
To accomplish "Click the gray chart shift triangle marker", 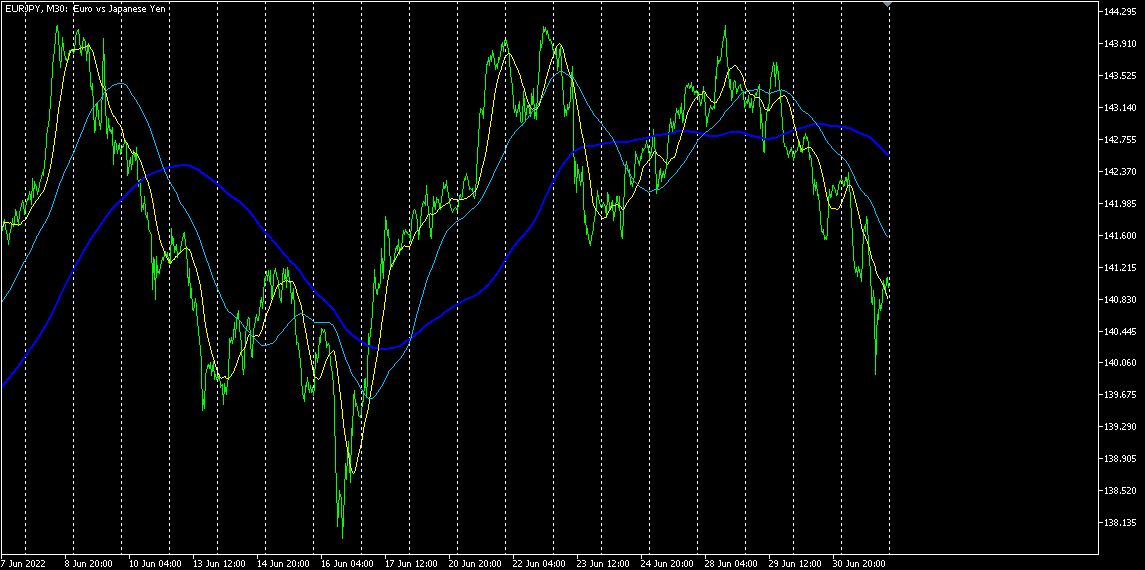I will coord(888,4).
